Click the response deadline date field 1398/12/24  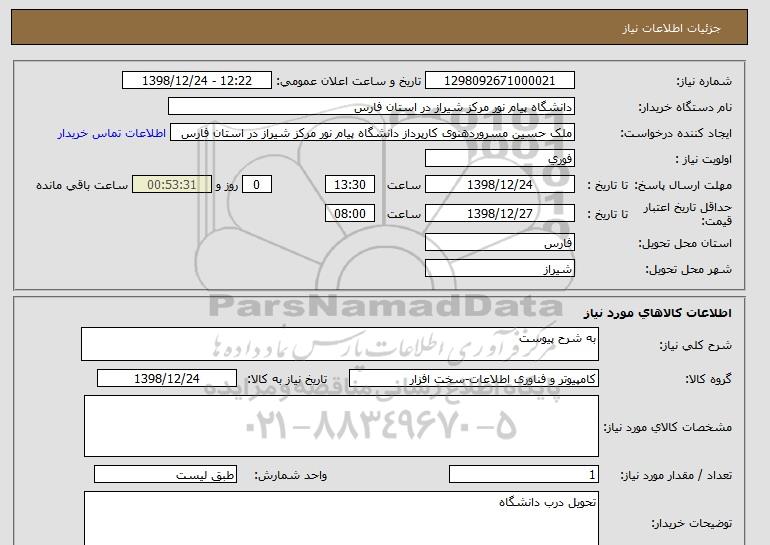pos(499,185)
